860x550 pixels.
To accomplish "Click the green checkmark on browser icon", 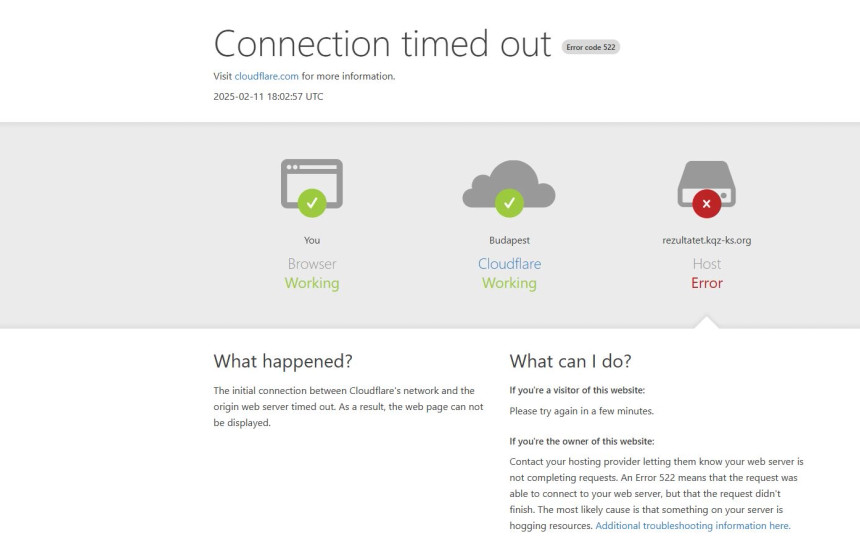I will (x=312, y=203).
